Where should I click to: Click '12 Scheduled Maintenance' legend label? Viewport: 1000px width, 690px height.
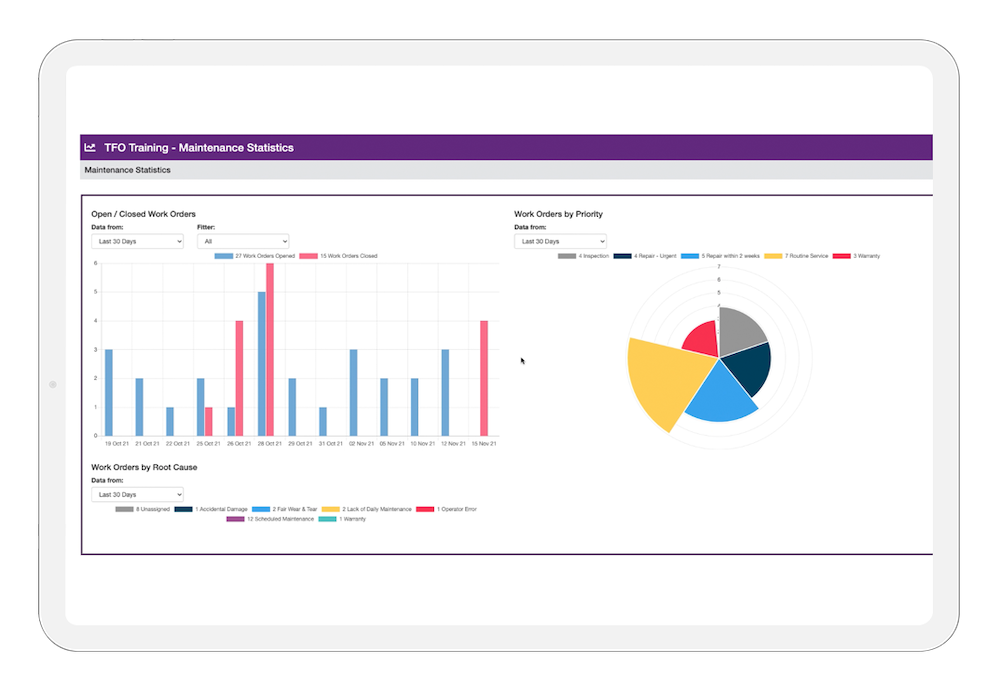click(x=280, y=519)
